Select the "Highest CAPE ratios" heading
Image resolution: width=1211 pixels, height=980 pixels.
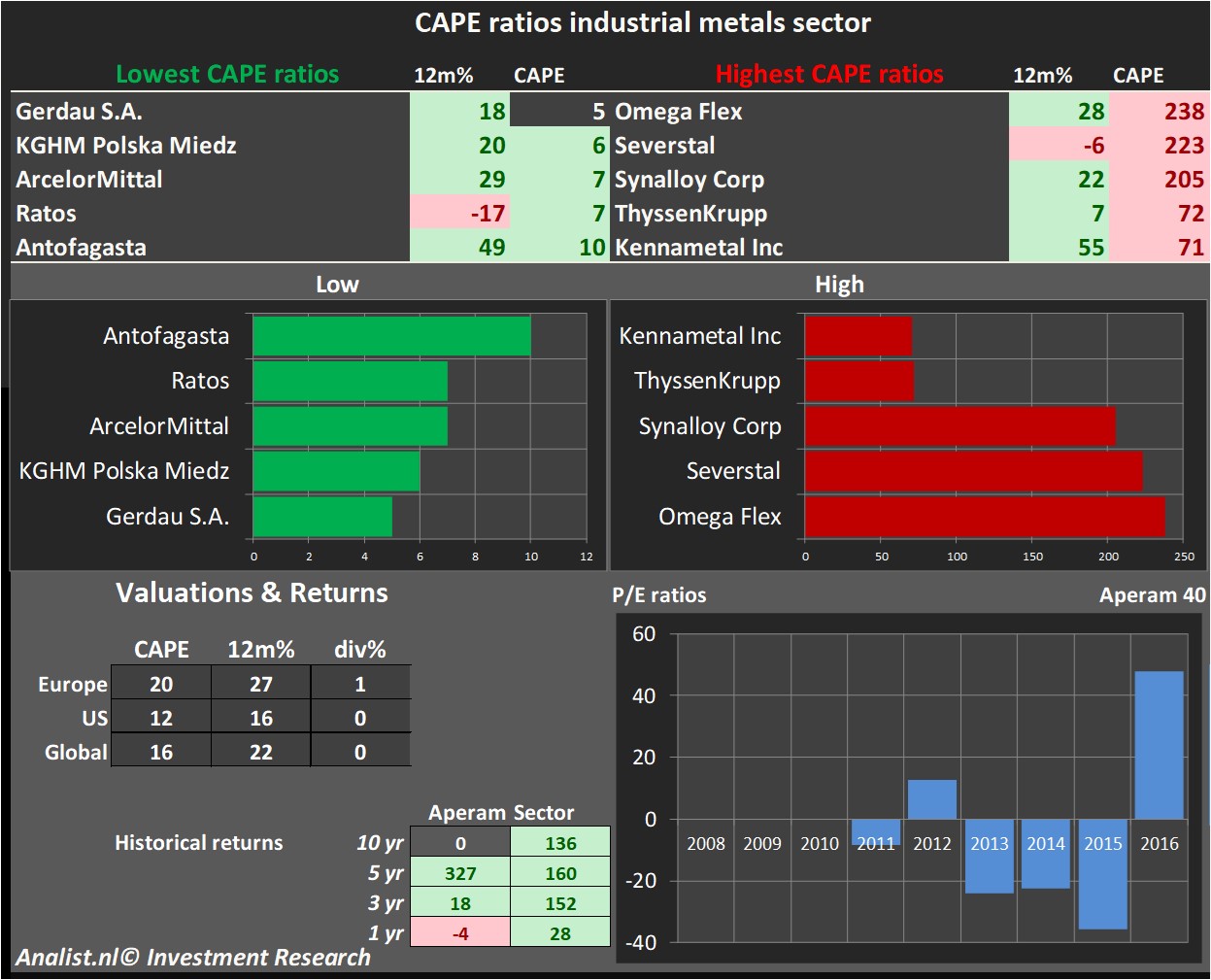pyautogui.click(x=829, y=75)
